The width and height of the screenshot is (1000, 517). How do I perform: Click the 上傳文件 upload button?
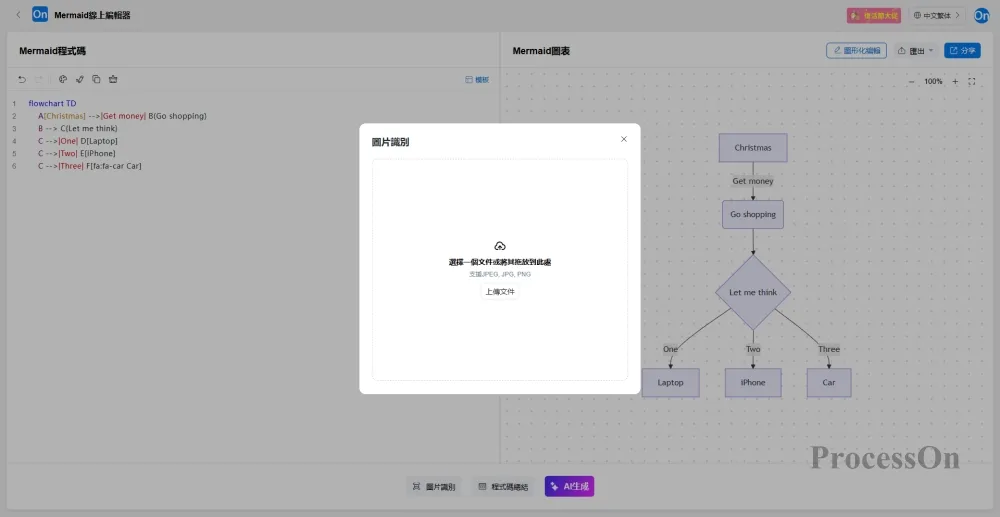coord(500,292)
